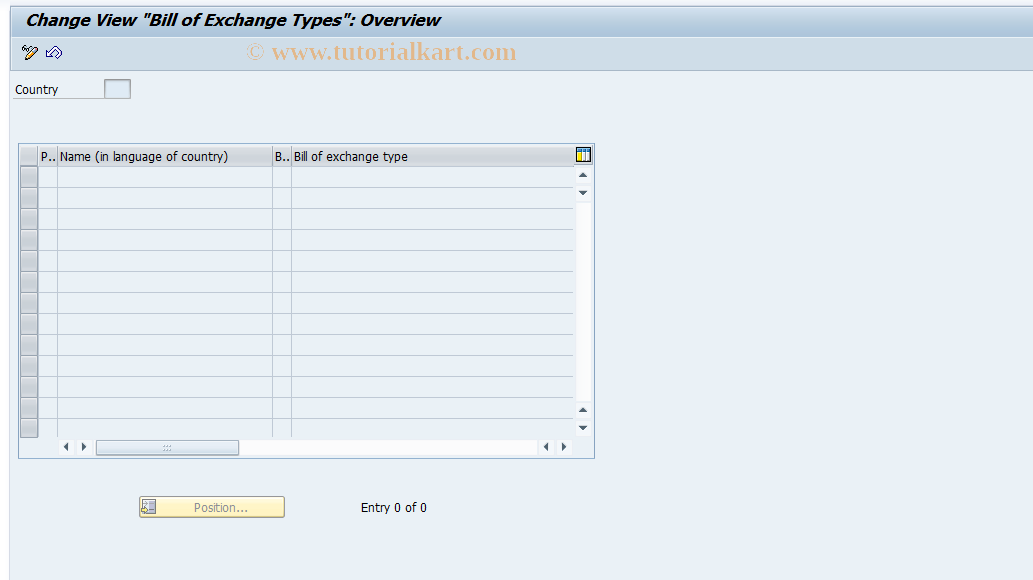The height and width of the screenshot is (580, 1033).
Task: Click the 'Entry 0 of 0' status text
Action: click(x=393, y=508)
